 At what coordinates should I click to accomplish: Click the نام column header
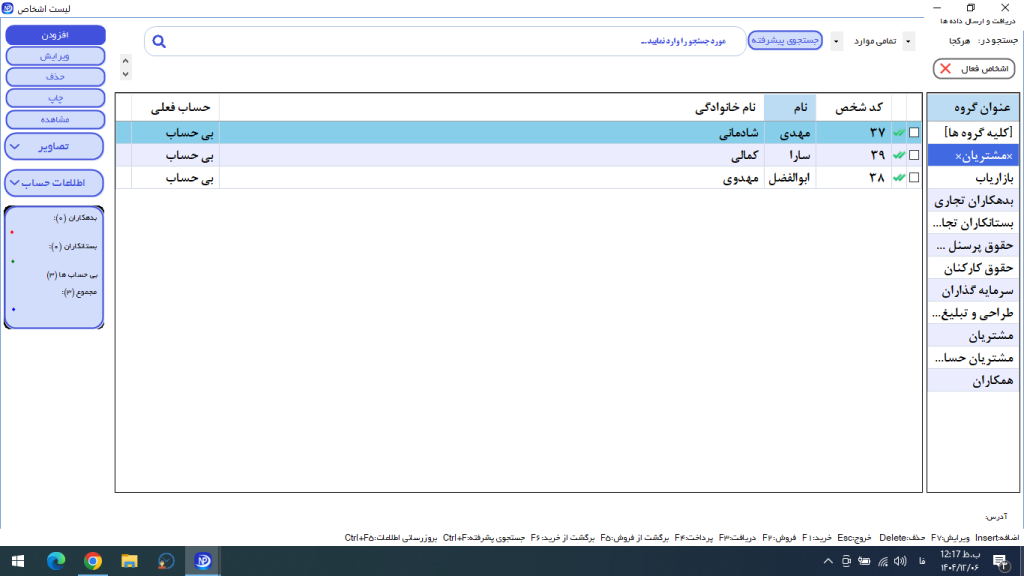click(790, 107)
